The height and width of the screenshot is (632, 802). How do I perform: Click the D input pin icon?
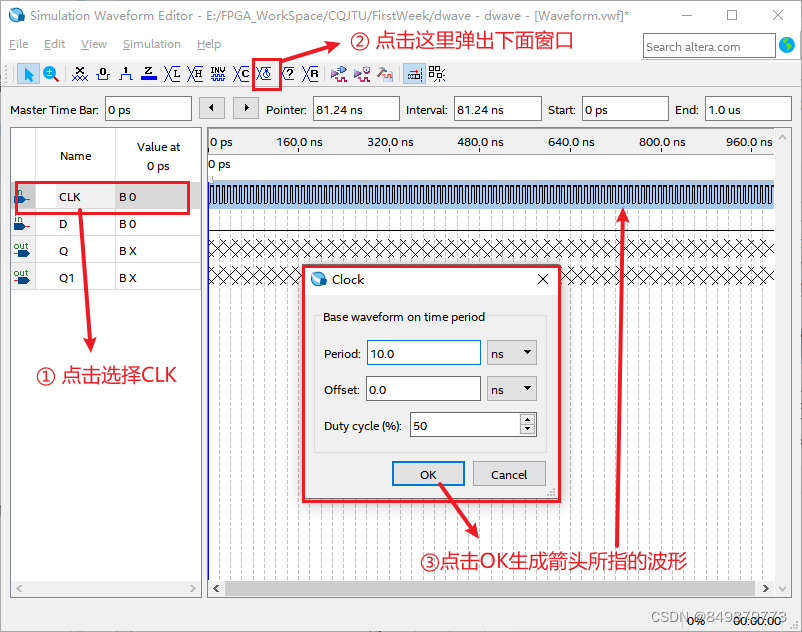22,224
